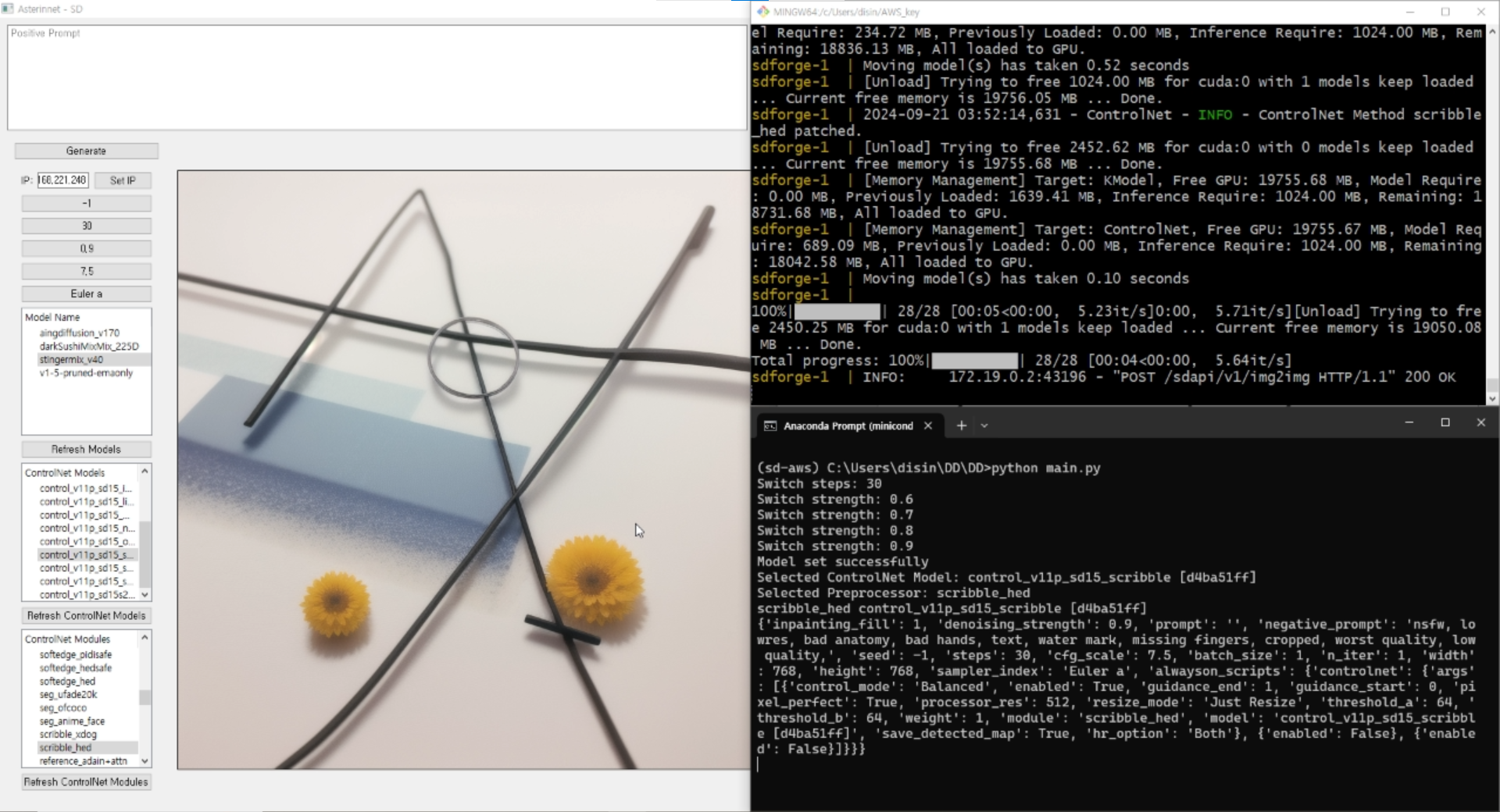Select the control_v11p_sd15s2... ControlNet model

pos(86,594)
